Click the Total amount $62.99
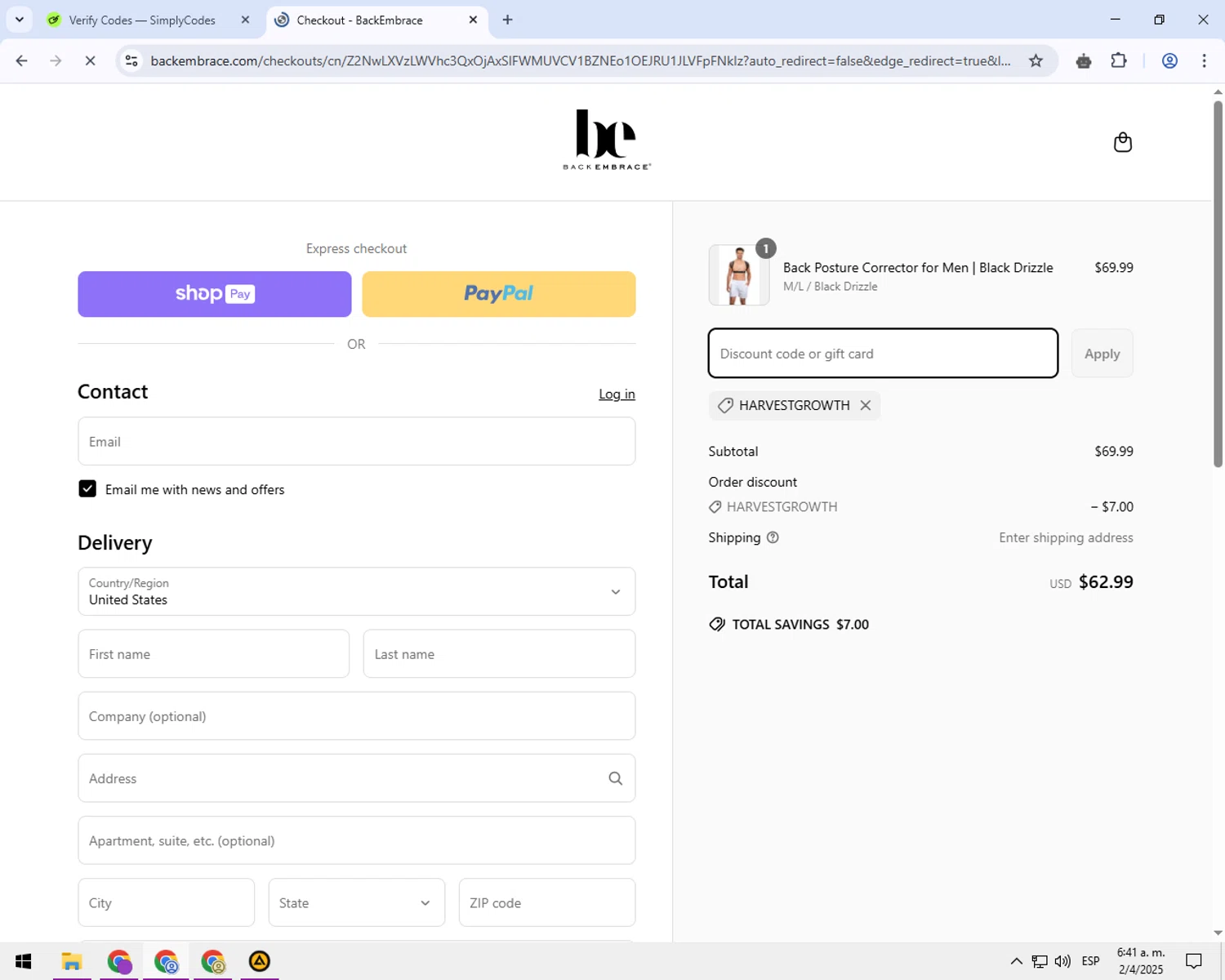This screenshot has height=980, width=1225. [x=1106, y=582]
